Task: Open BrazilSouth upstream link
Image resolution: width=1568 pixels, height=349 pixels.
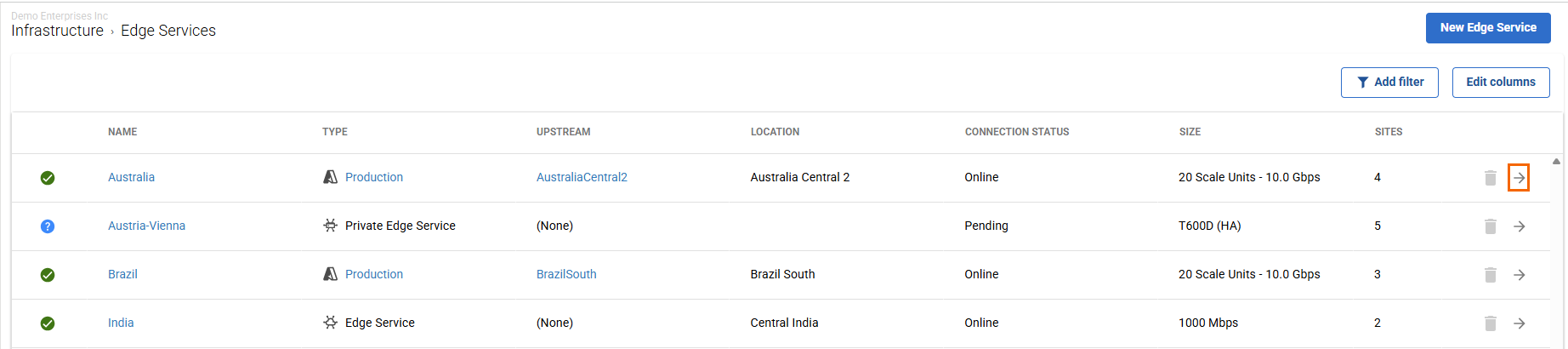Action: pos(566,274)
